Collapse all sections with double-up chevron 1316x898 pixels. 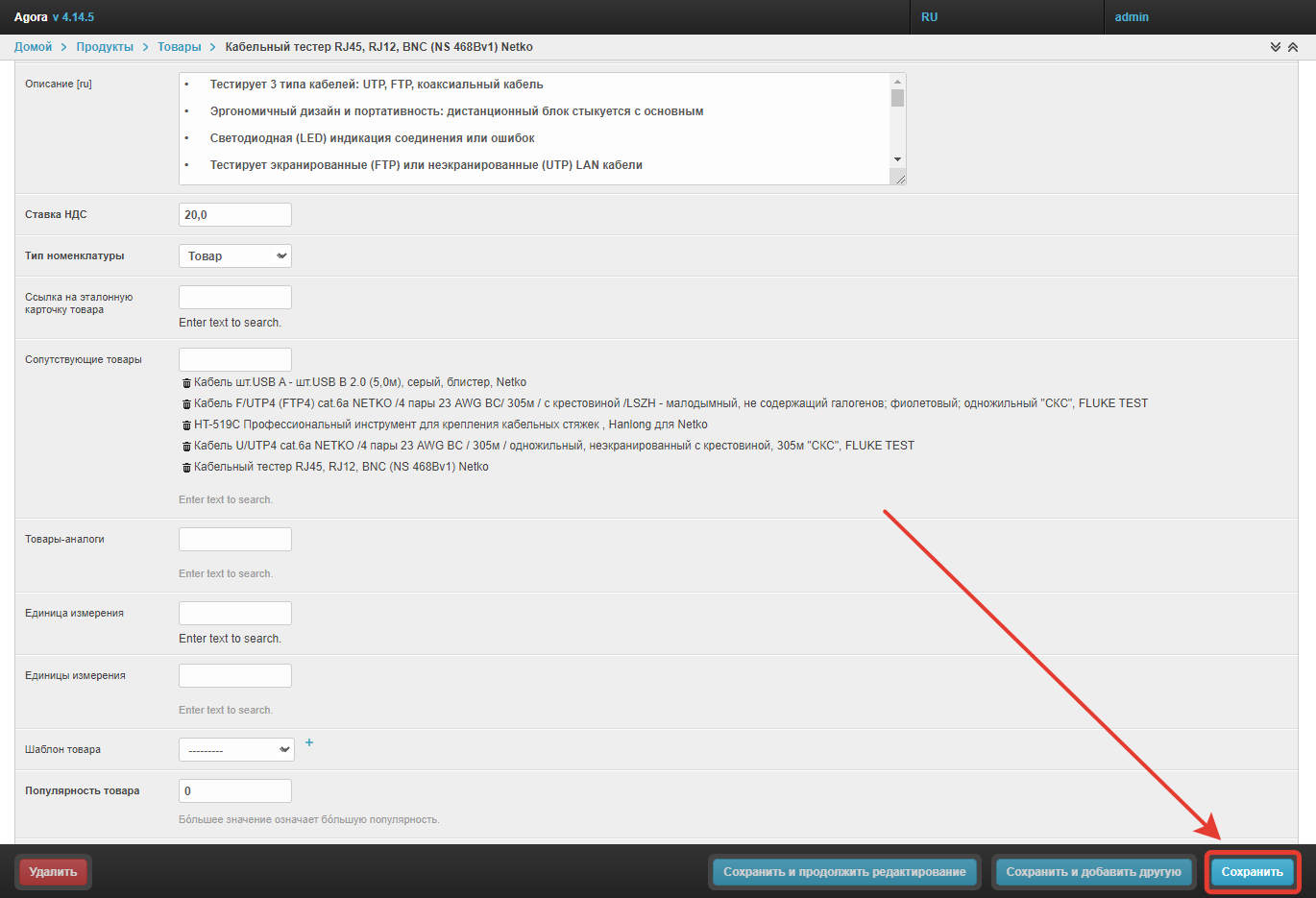[1293, 47]
